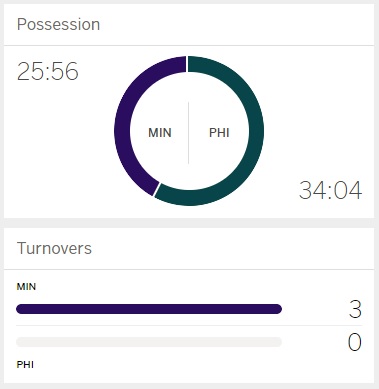Image resolution: width=379 pixels, height=389 pixels.
Task: Click the Possession panel heading
Action: [58, 25]
